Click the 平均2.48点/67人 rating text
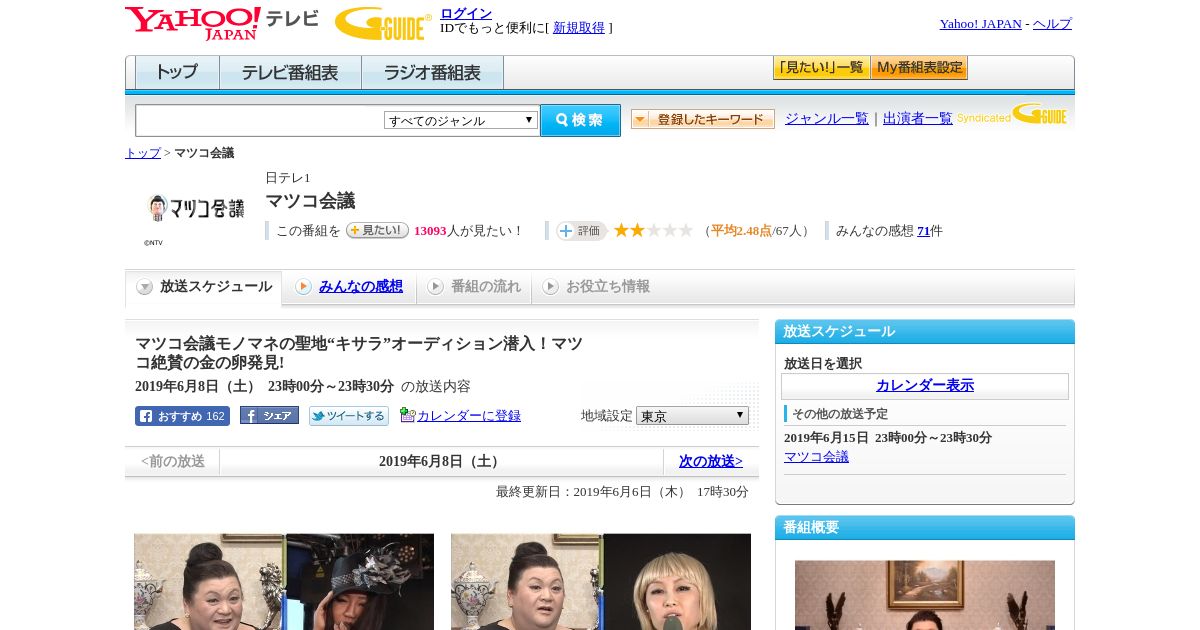The image size is (1200, 630). (x=757, y=231)
